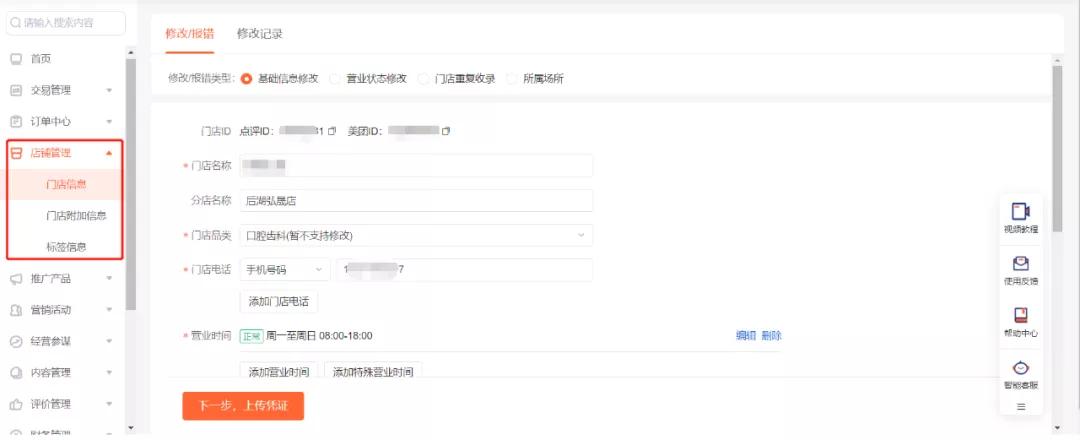Copy the 点评ID with copy icon

point(332,131)
